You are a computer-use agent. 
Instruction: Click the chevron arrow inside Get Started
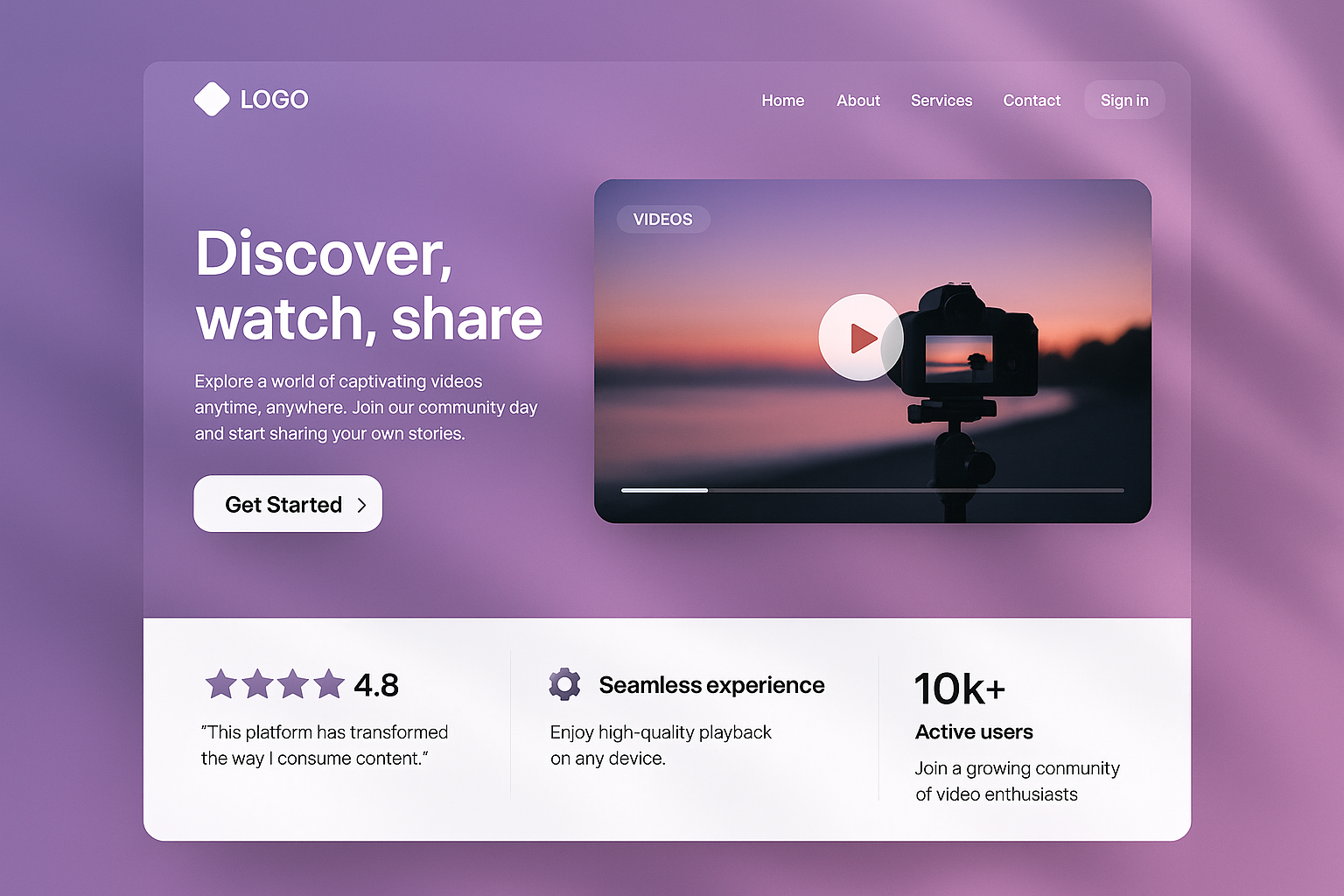(x=361, y=505)
